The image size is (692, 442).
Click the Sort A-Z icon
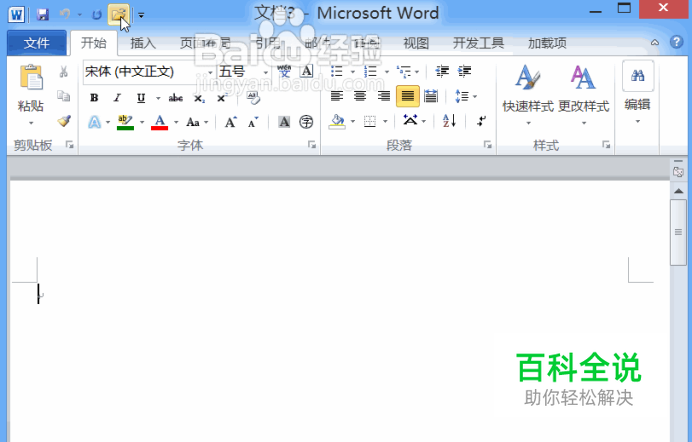[x=449, y=121]
